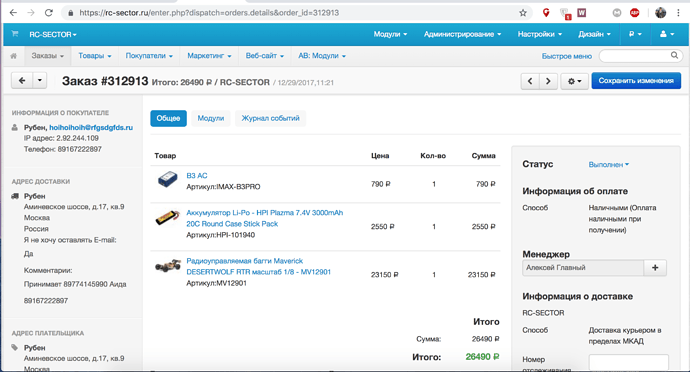The width and height of the screenshot is (690, 372).
Task: Open the user account menu icon
Action: 667,34
